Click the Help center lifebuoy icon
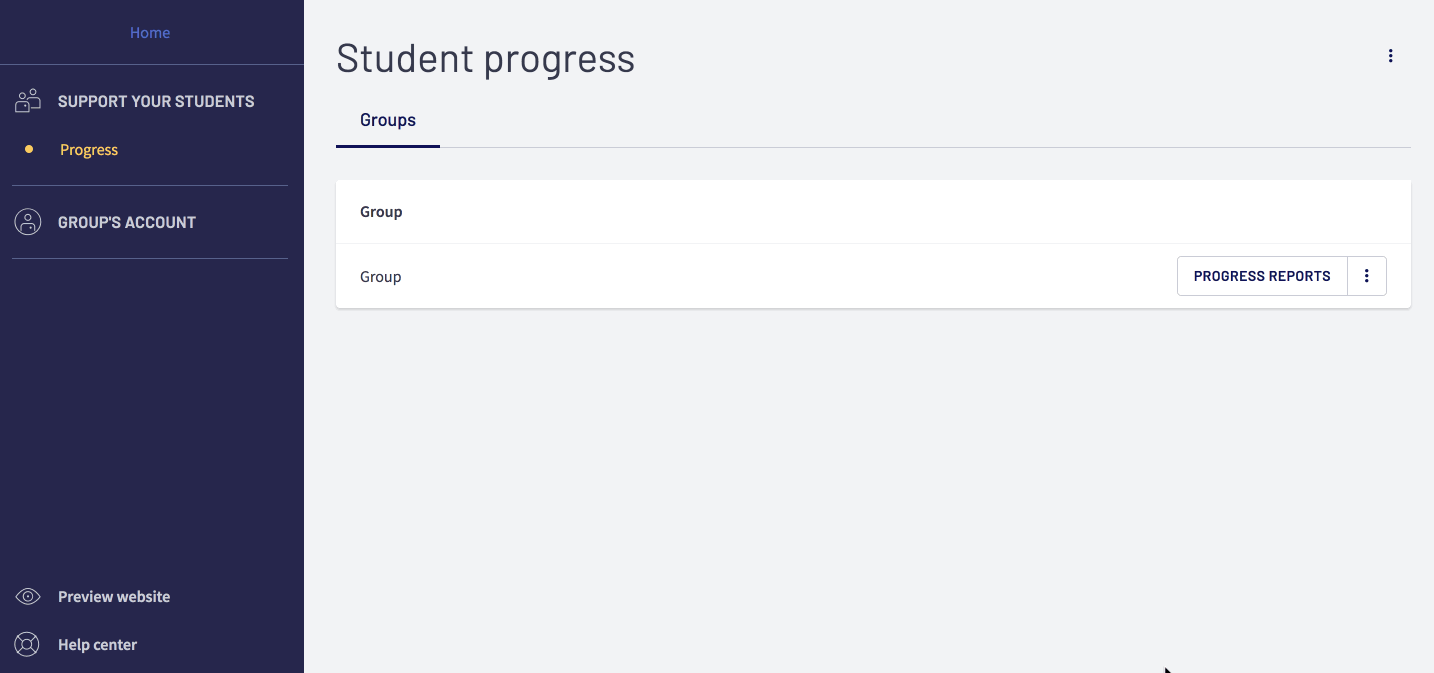This screenshot has width=1434, height=673. click(28, 645)
